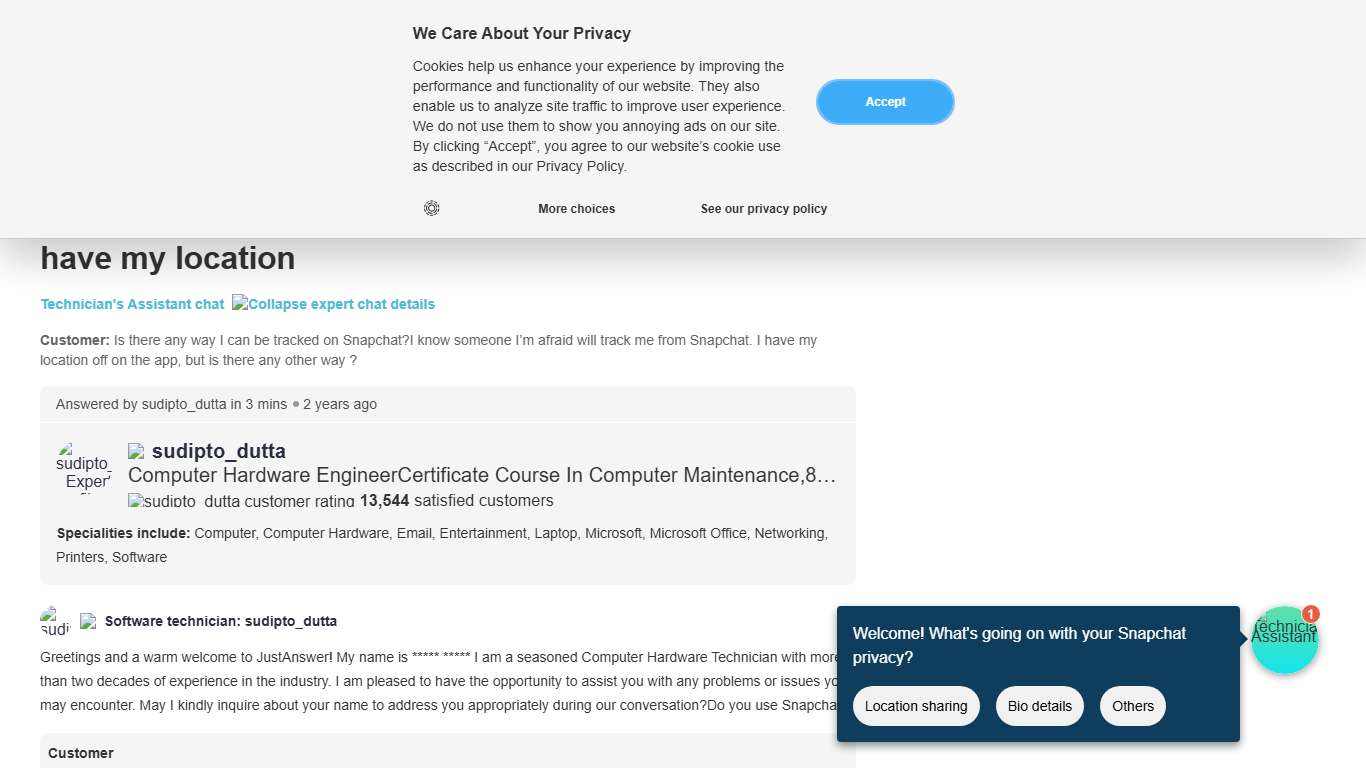Click the Answered by sudipto_dutta header bar
The width and height of the screenshot is (1366, 768).
(447, 404)
